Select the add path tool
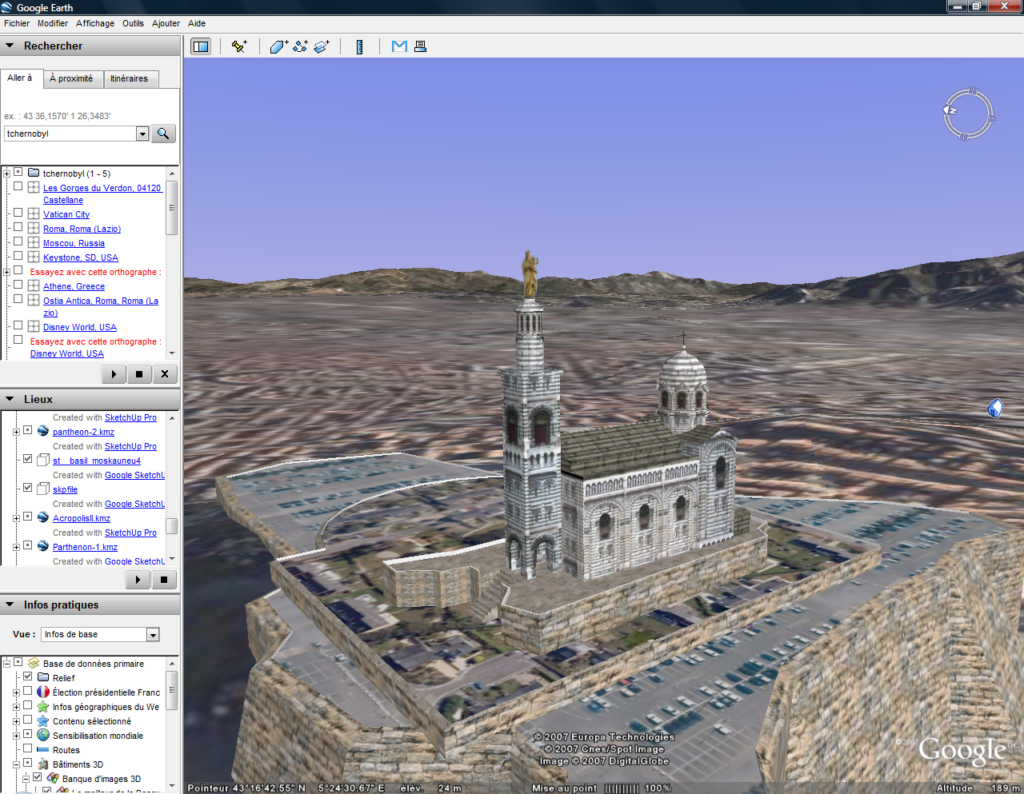This screenshot has width=1024, height=794. click(300, 46)
